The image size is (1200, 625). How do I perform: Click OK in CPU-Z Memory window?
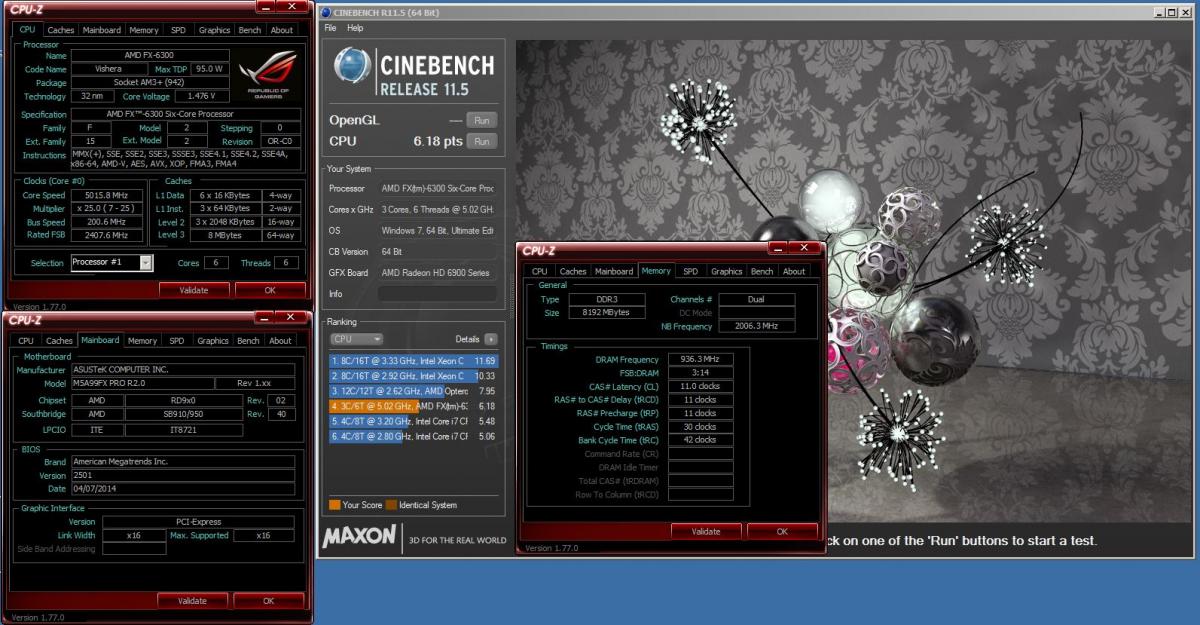coord(782,531)
